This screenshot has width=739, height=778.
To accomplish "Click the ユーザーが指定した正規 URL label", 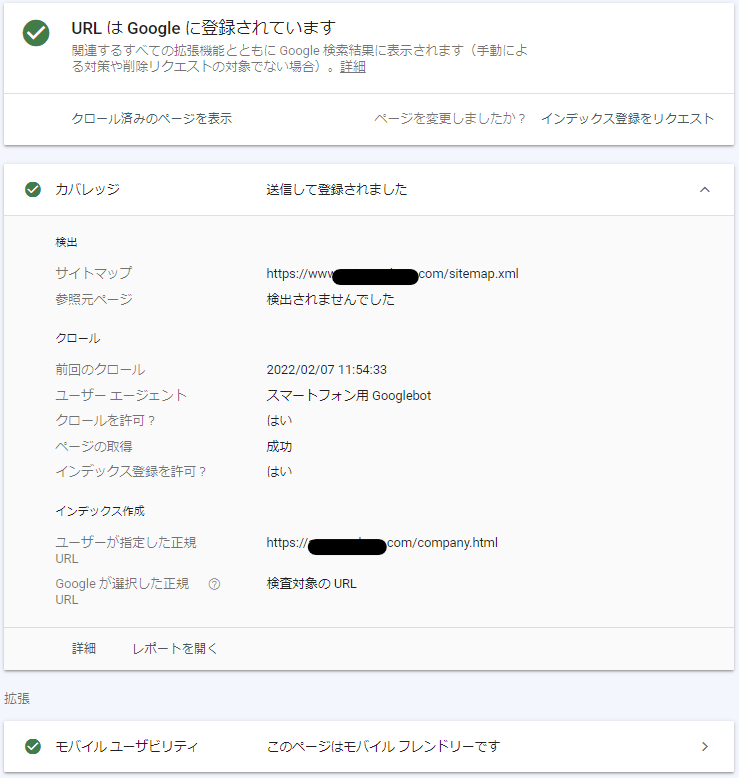I will [126, 550].
